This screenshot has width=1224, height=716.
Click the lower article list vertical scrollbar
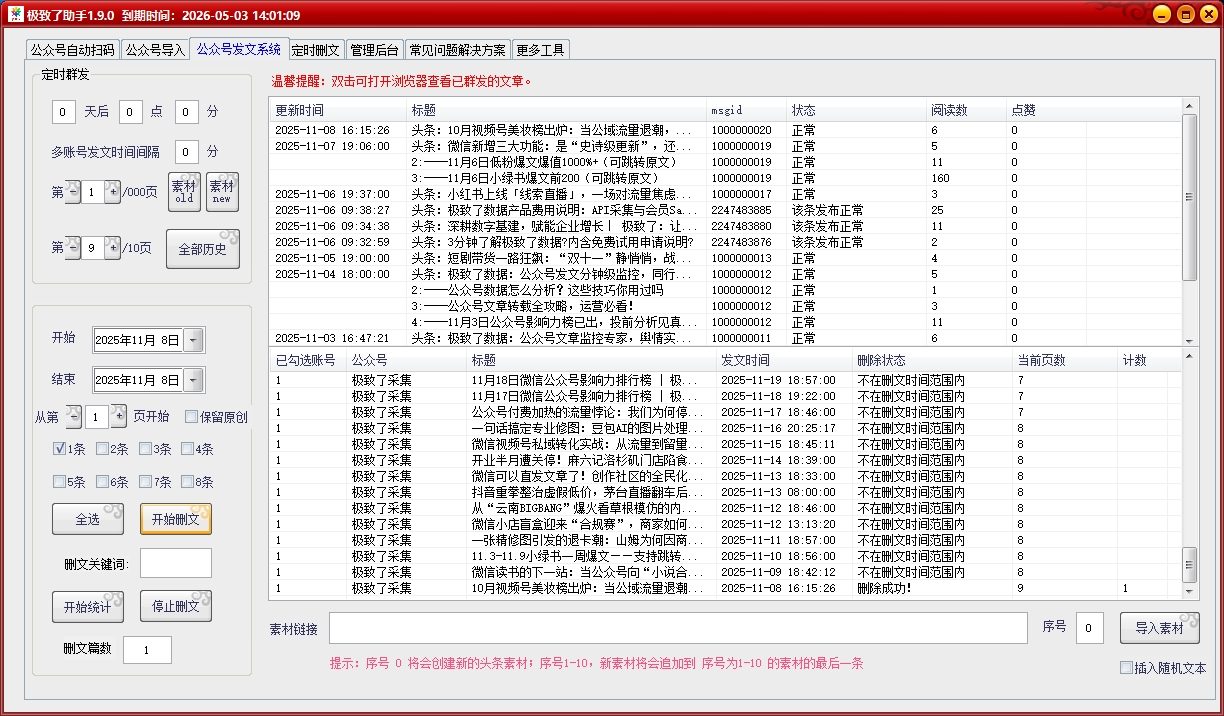(x=1189, y=470)
